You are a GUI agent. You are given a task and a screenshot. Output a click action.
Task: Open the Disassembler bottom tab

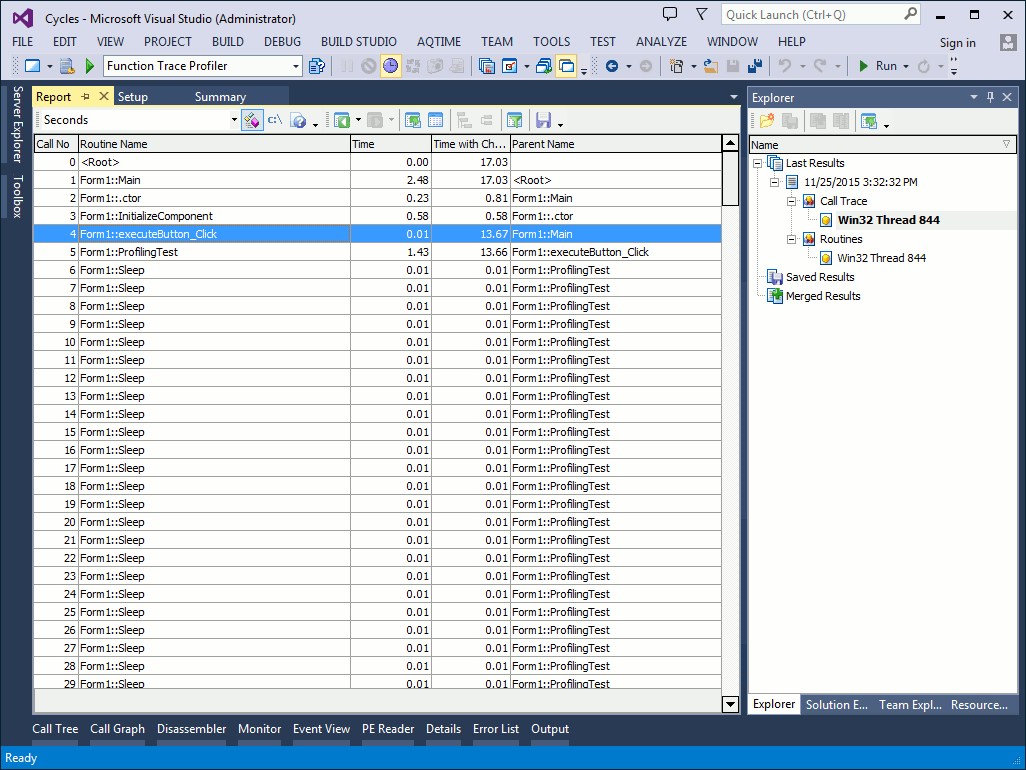tap(191, 729)
